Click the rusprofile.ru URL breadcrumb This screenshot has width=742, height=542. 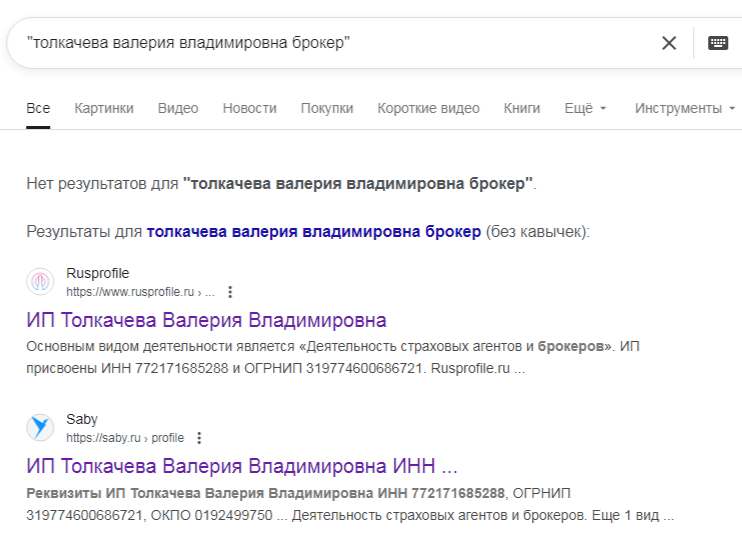(x=141, y=292)
